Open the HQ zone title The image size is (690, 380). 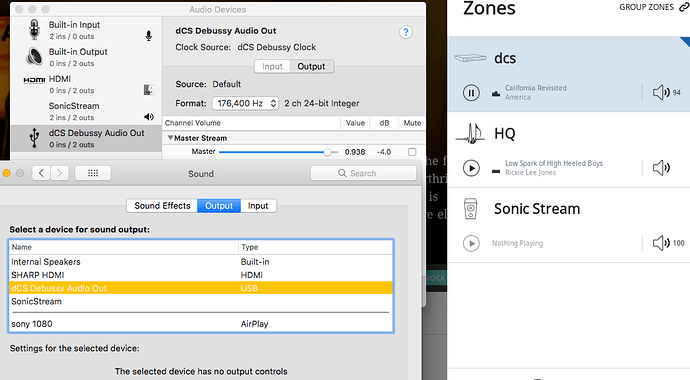(x=504, y=133)
